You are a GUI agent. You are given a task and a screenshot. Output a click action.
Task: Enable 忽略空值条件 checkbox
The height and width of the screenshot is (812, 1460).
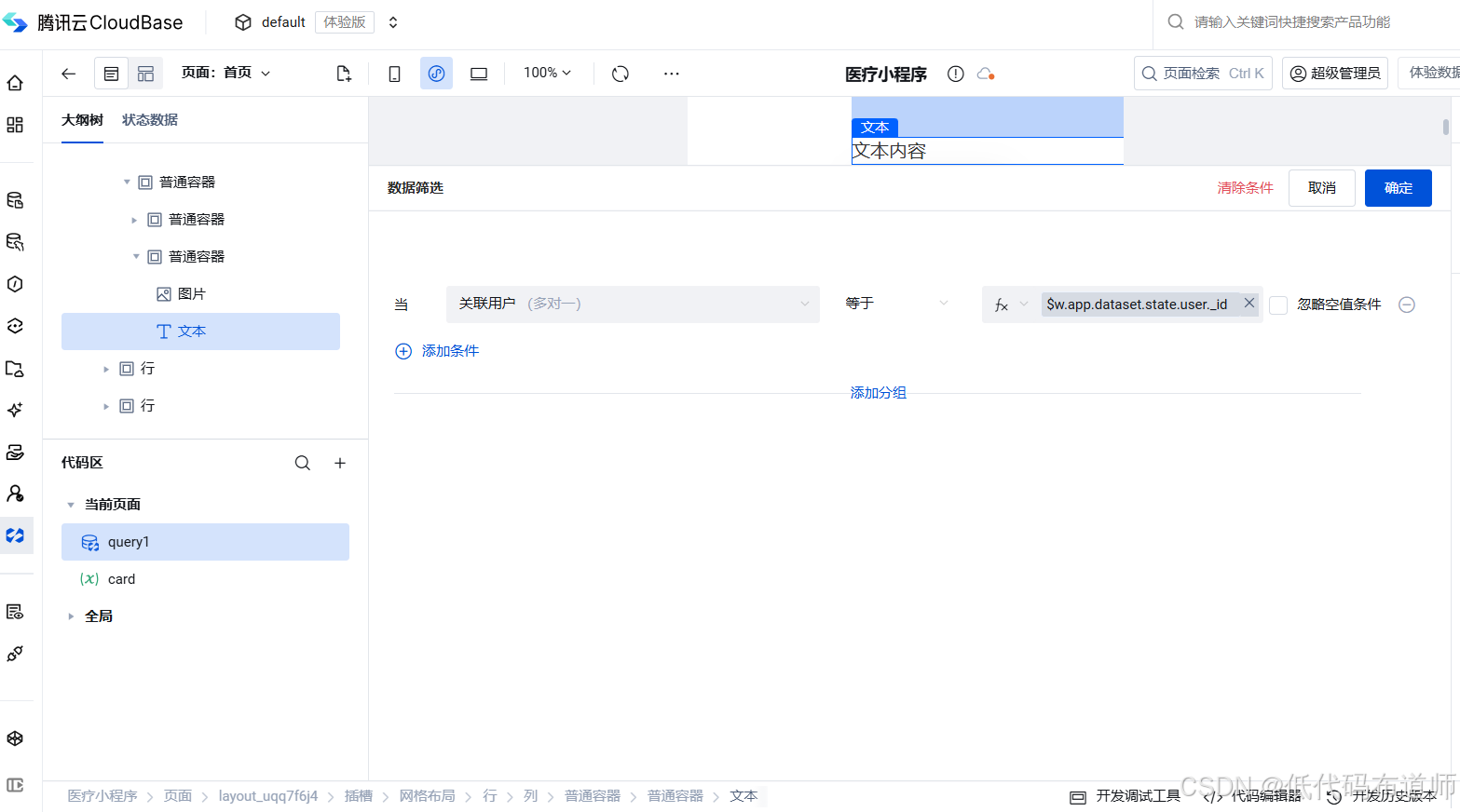(1277, 304)
